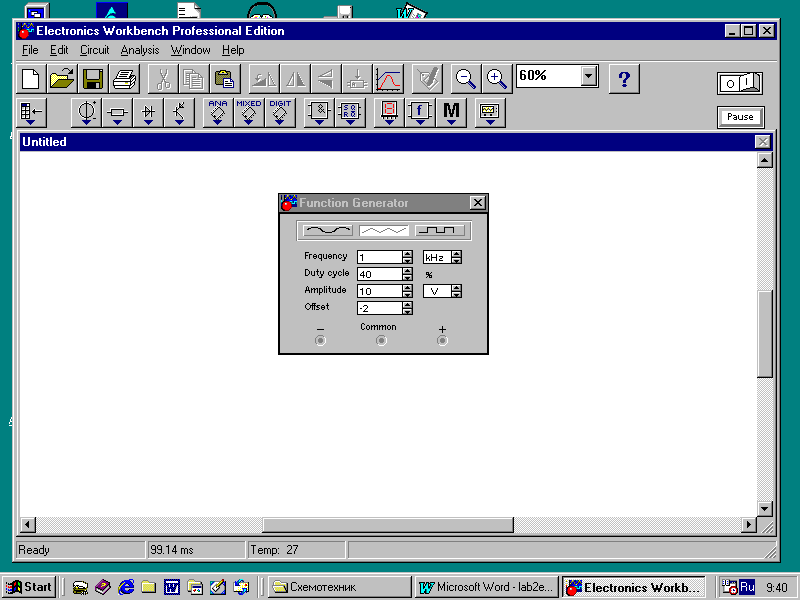Print the circuit with the printer icon

click(x=124, y=79)
